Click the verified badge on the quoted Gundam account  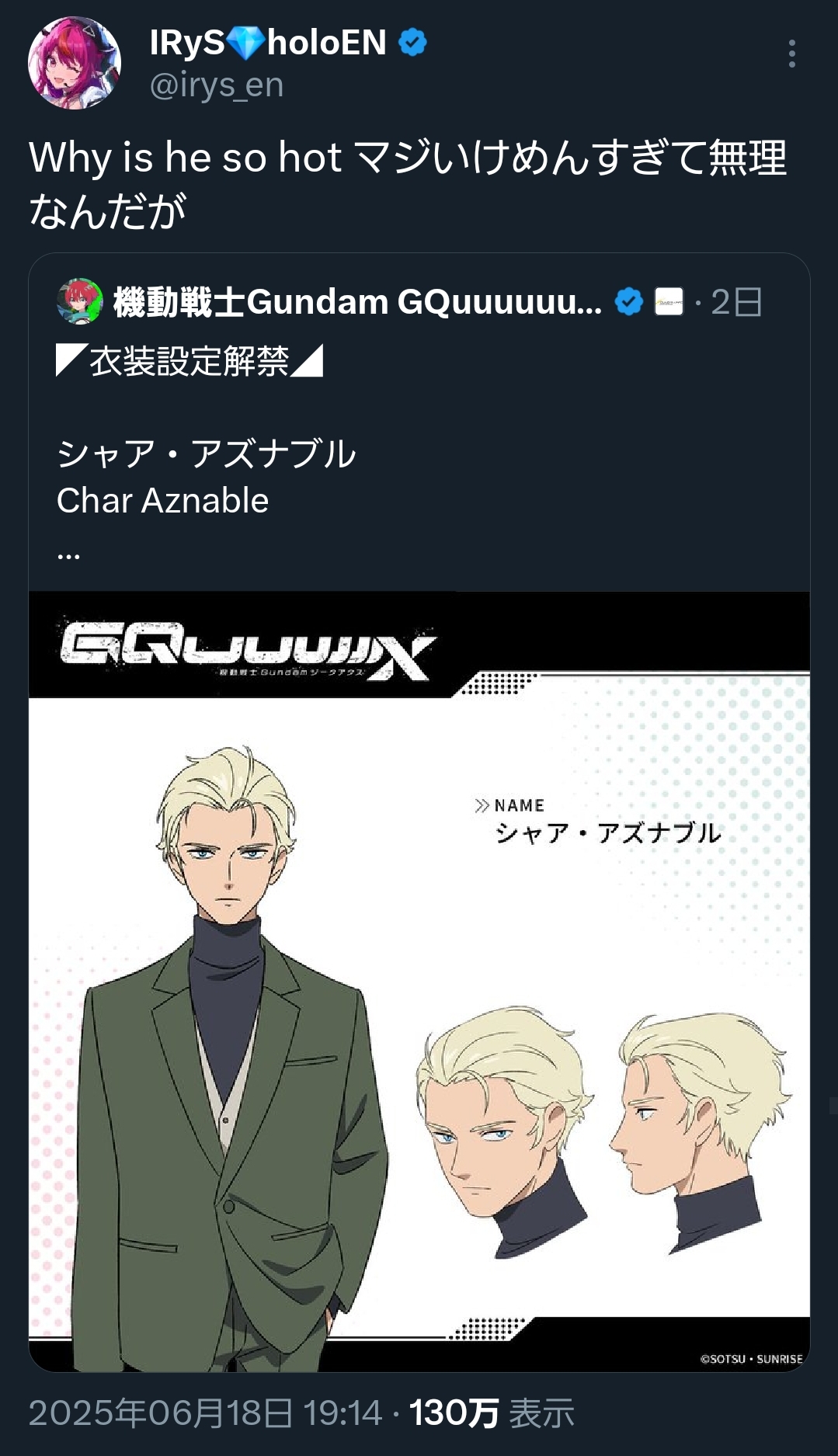click(629, 301)
